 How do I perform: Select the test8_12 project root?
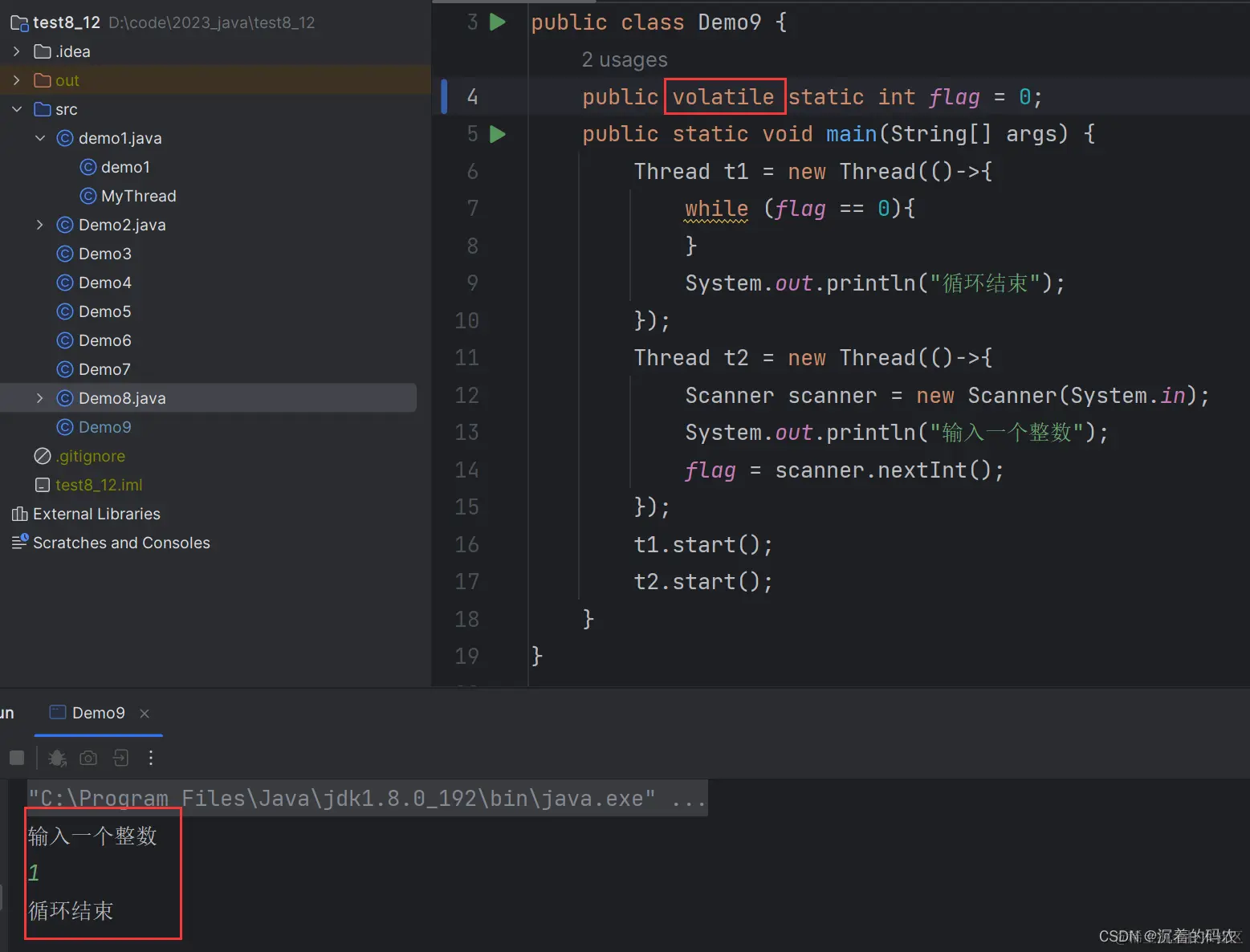[x=67, y=22]
